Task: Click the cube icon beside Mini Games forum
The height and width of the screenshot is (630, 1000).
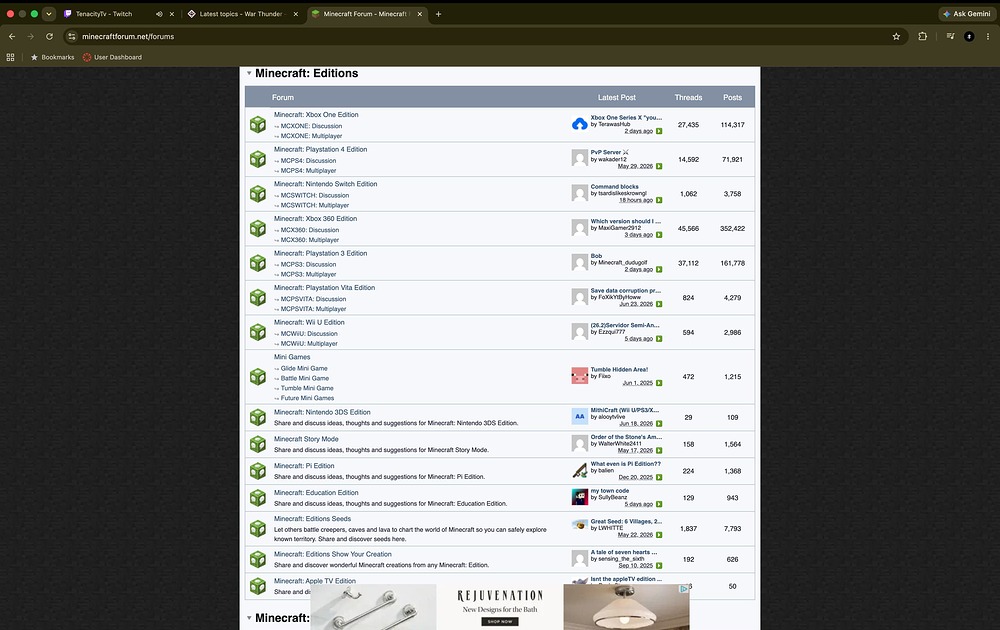Action: click(x=258, y=376)
